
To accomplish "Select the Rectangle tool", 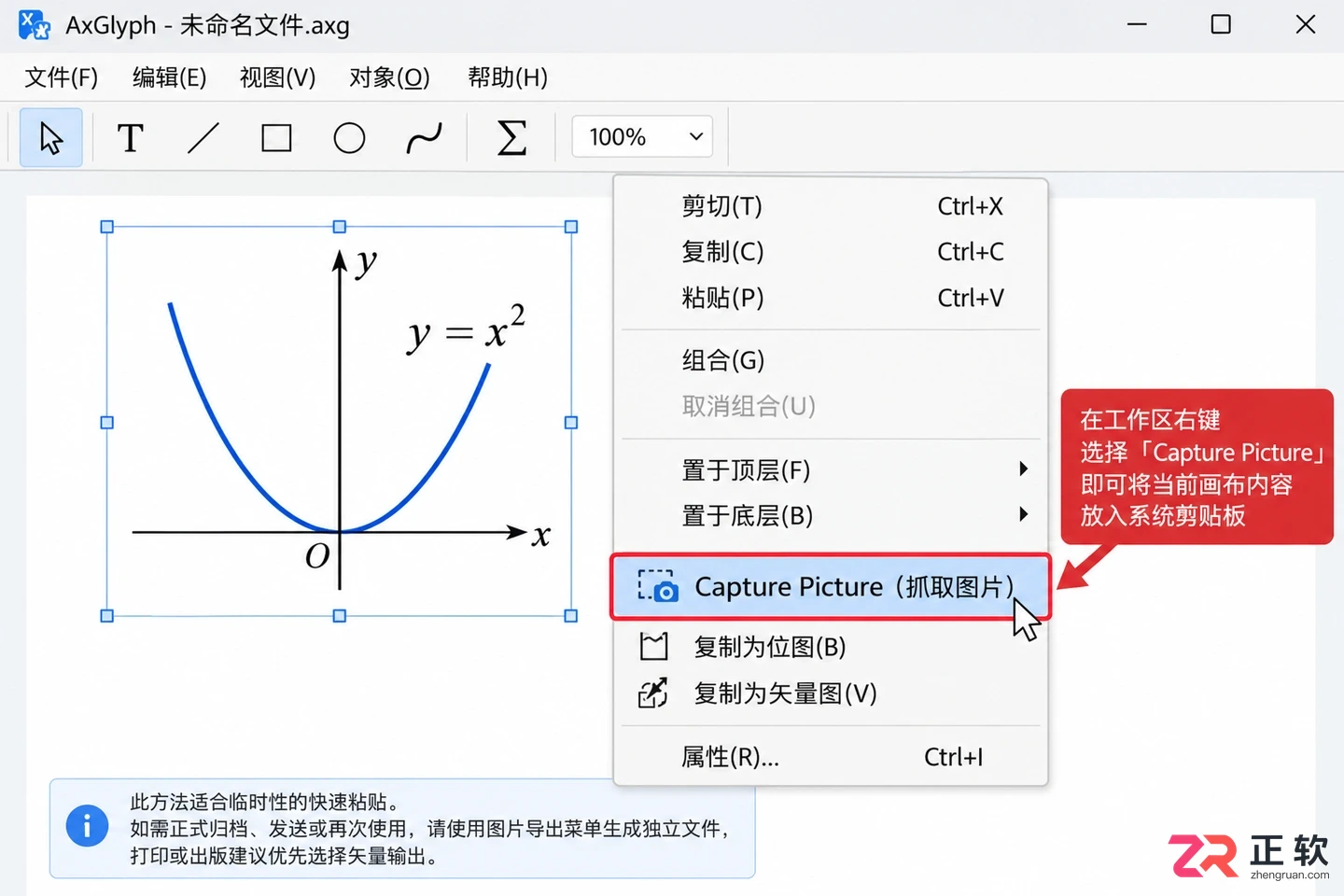I will [276, 138].
